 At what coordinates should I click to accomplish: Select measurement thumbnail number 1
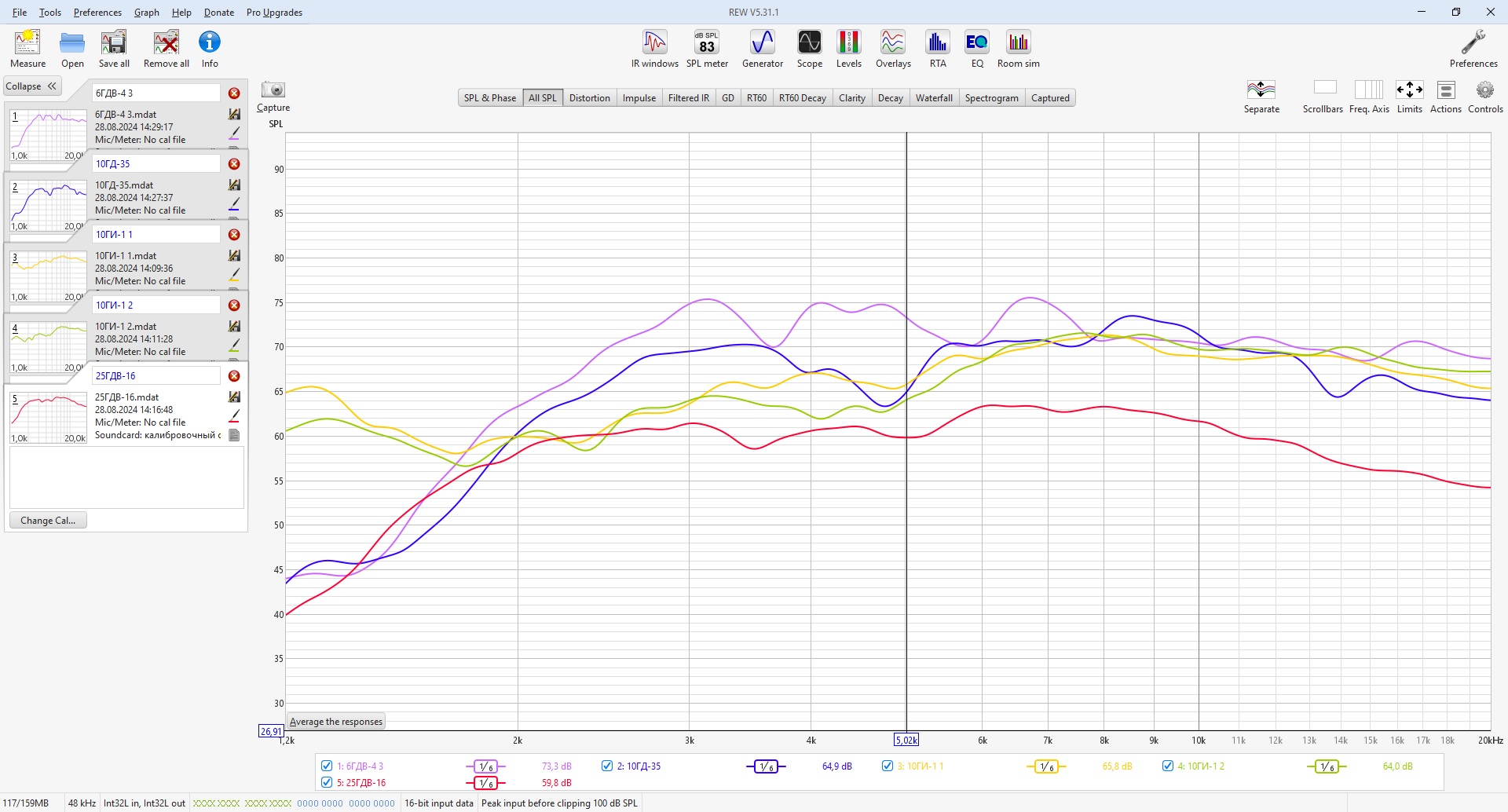pos(48,135)
